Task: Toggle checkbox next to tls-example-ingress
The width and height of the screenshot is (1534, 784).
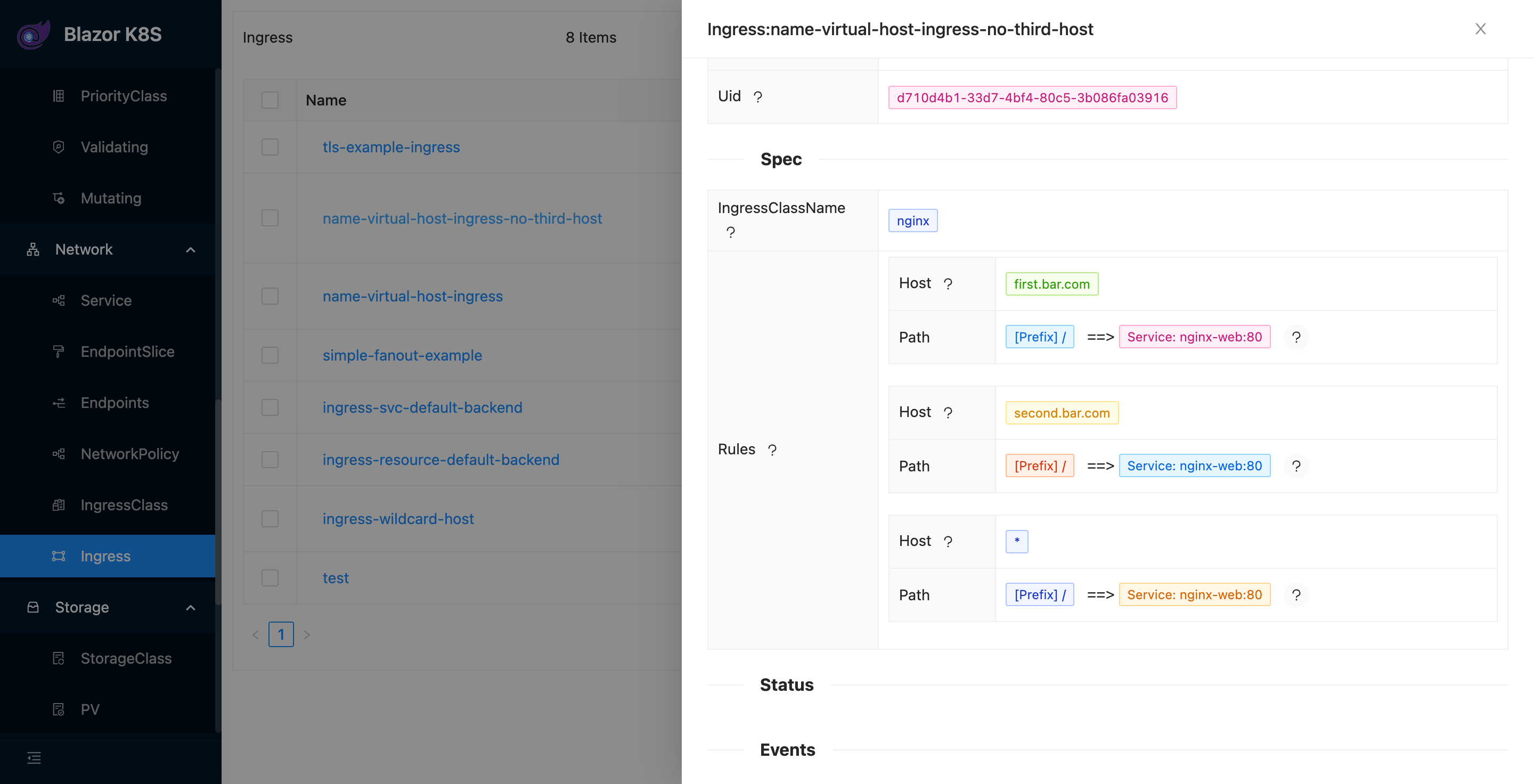Action: pos(270,146)
